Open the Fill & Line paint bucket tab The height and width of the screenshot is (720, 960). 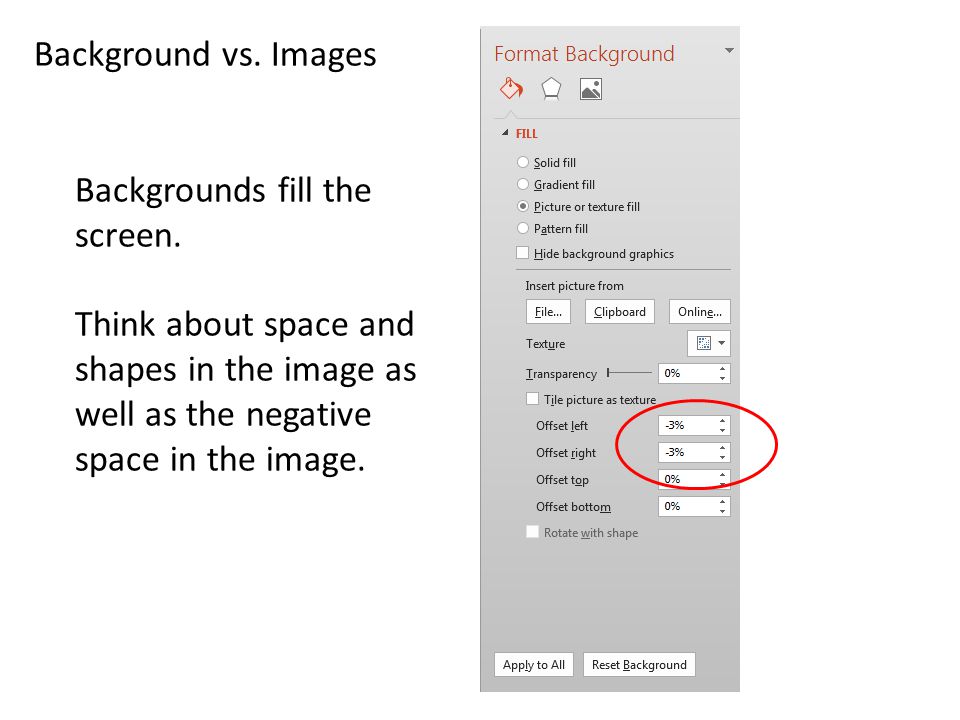[x=511, y=89]
